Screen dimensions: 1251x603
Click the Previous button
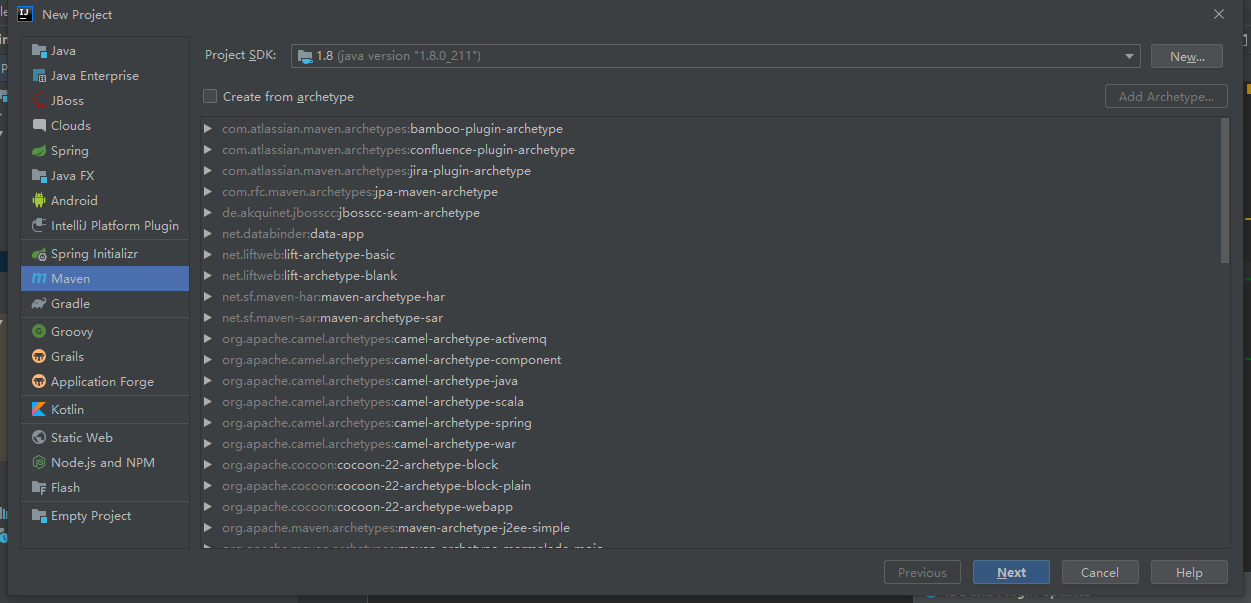pyautogui.click(x=922, y=573)
